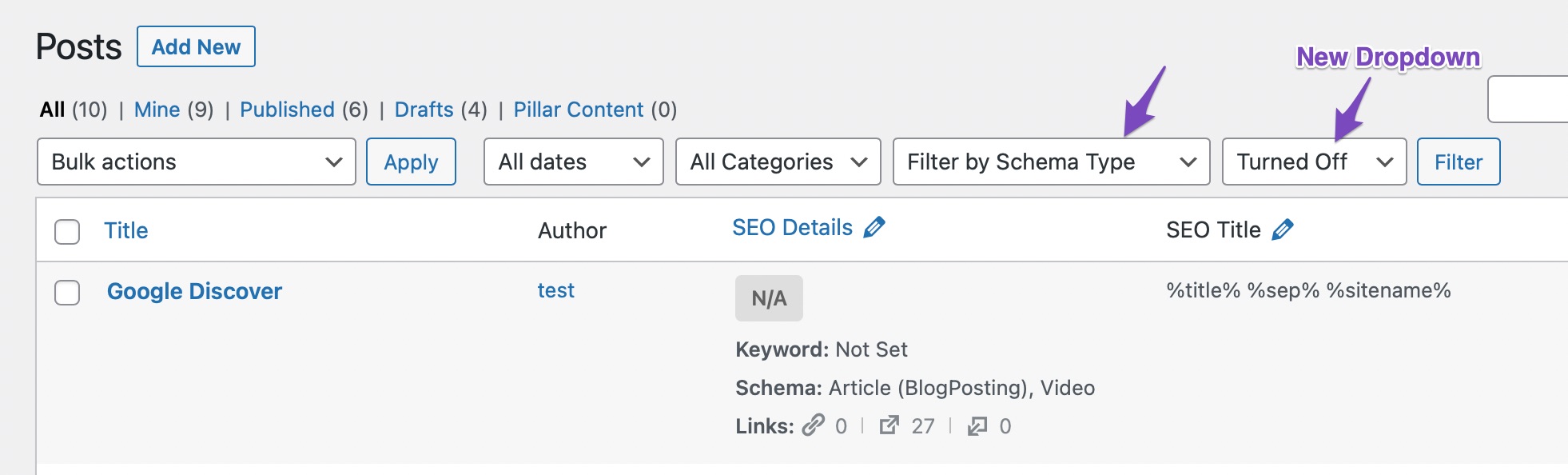Viewport: 1568px width, 475px height.
Task: Click the Author column header
Action: coord(572,230)
